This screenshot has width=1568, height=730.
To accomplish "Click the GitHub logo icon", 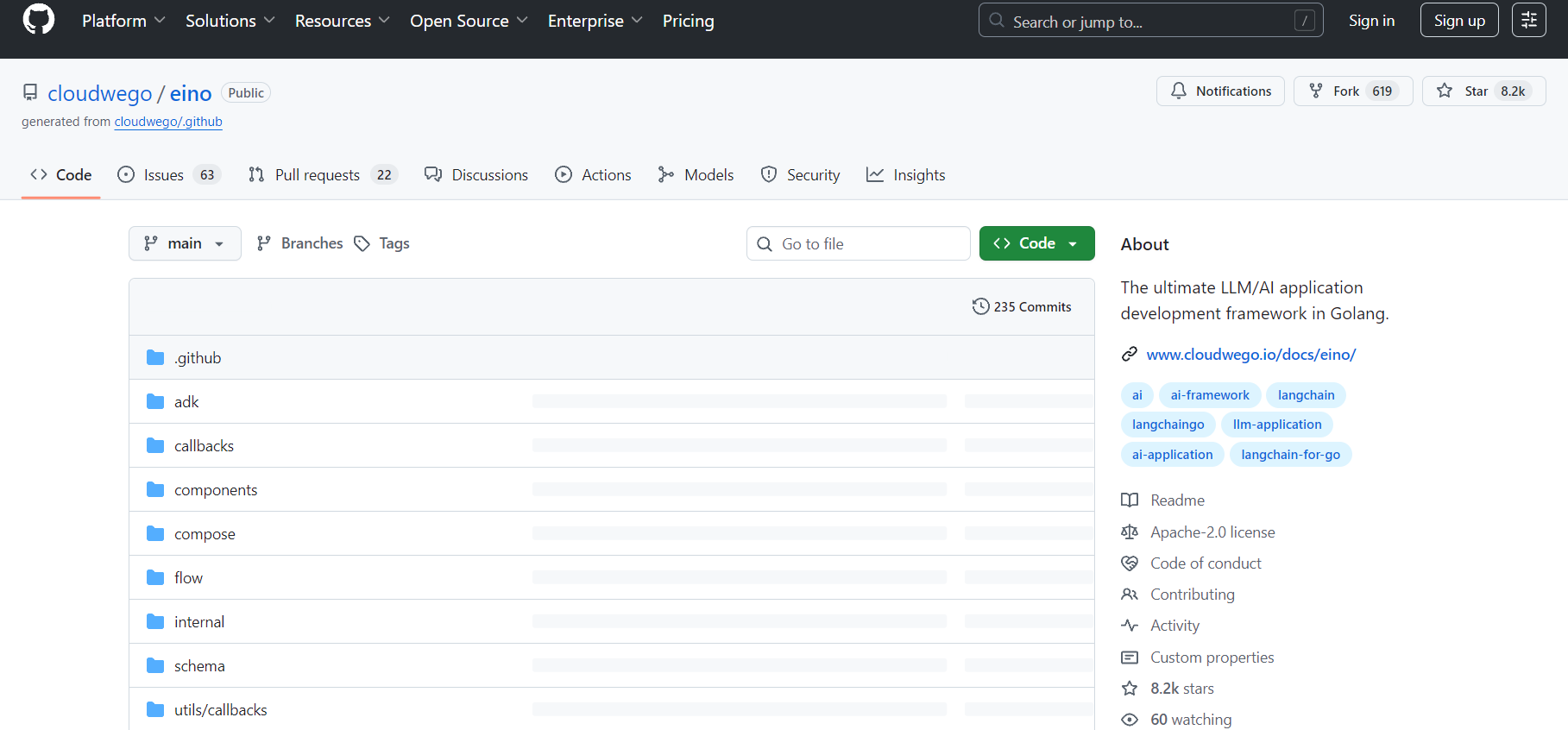I will [38, 20].
